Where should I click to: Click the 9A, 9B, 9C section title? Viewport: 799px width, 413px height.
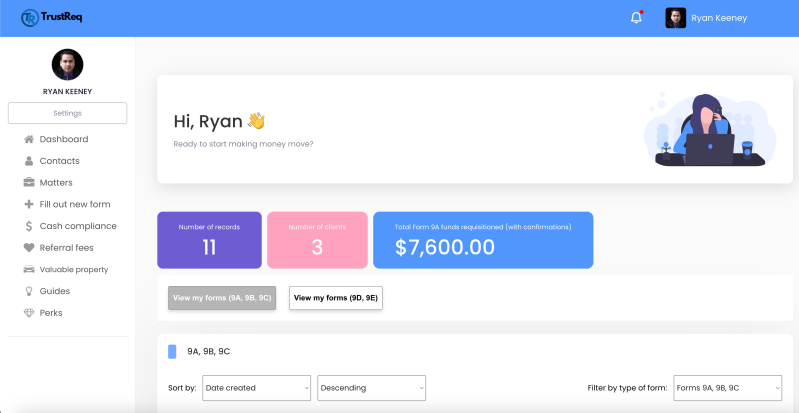[x=209, y=352]
